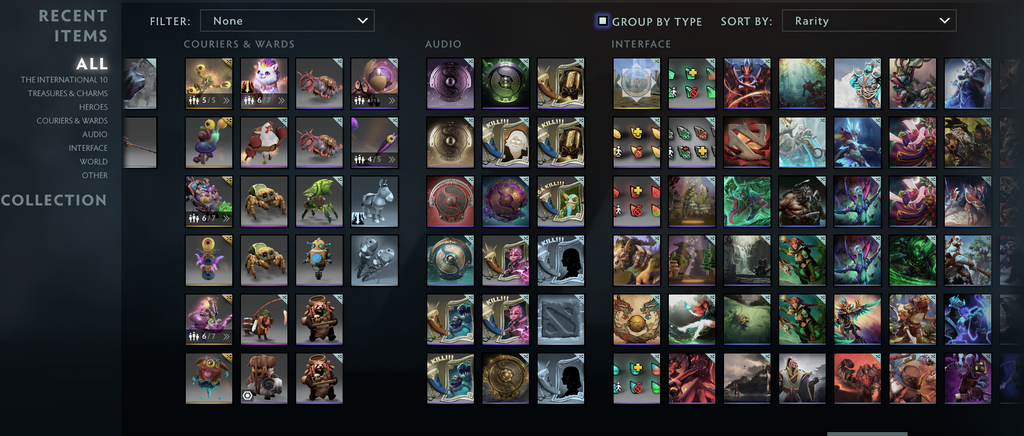
Task: Select the white donkey courier item
Action: (374, 201)
